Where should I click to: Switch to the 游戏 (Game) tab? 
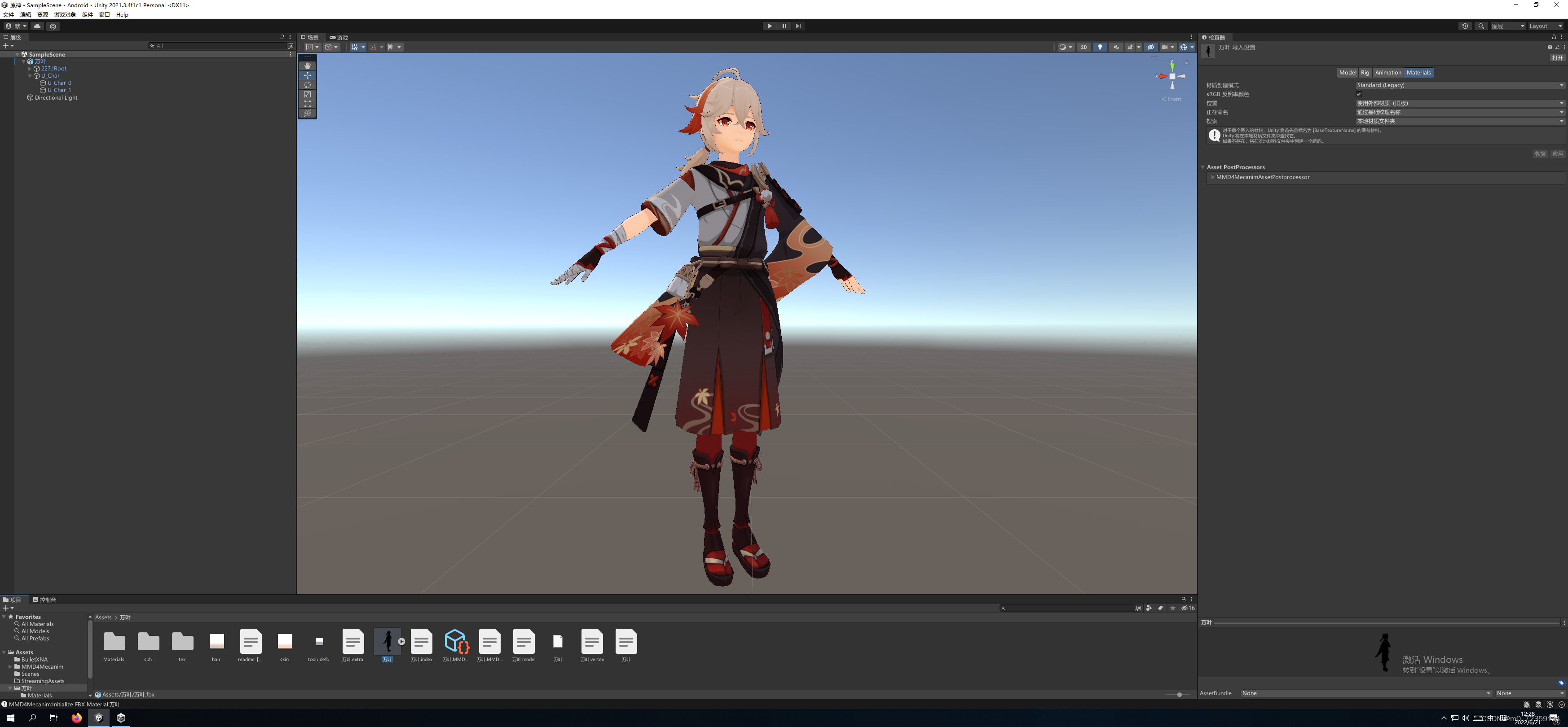339,37
